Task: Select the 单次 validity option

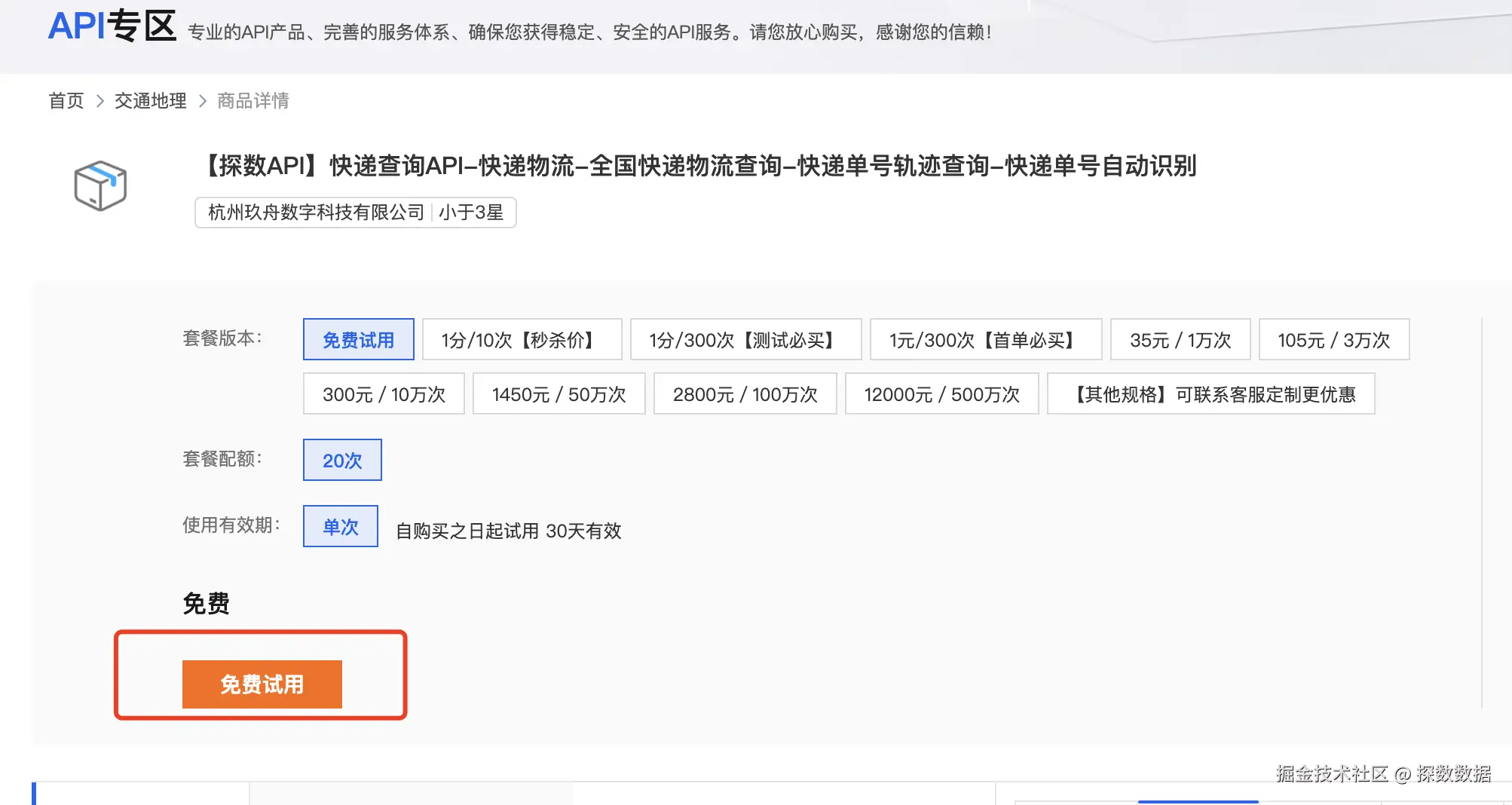Action: (x=341, y=526)
